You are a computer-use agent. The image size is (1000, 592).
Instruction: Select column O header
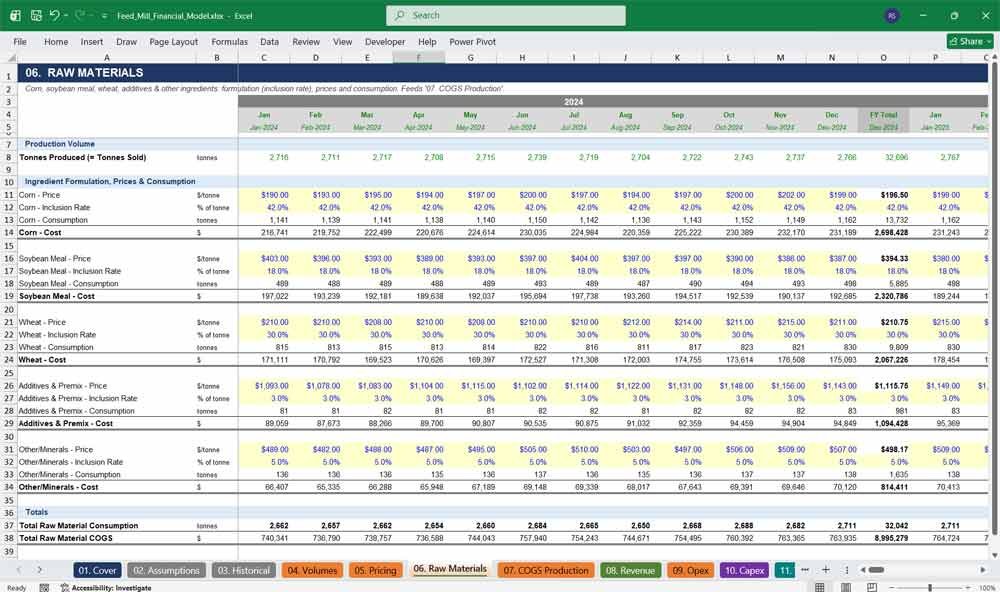click(x=883, y=57)
